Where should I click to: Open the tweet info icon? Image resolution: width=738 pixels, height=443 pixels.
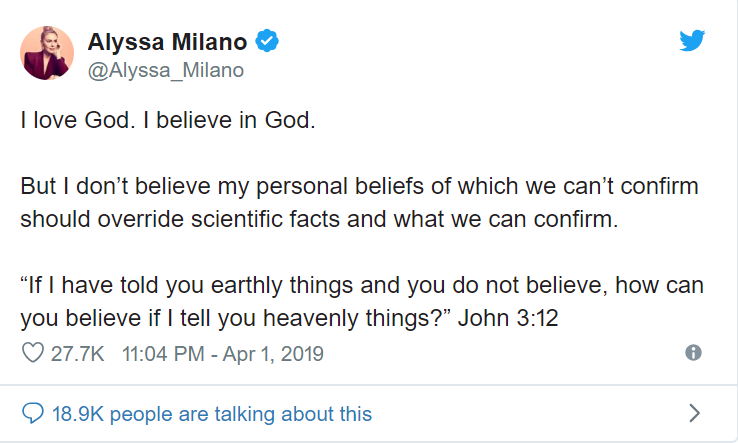point(693,353)
